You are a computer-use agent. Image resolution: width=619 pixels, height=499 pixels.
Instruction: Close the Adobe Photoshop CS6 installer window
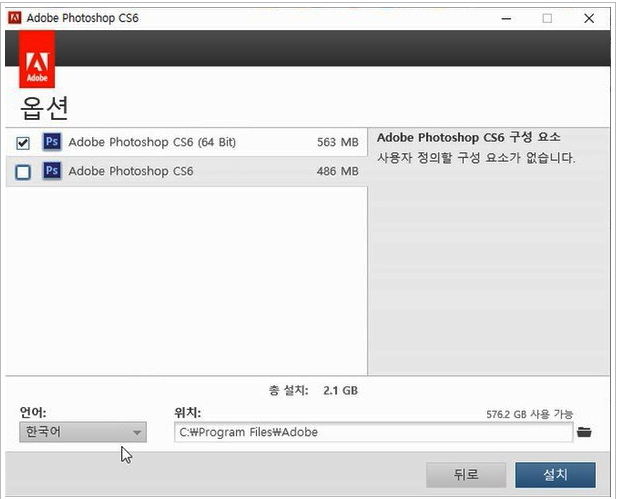(x=589, y=19)
